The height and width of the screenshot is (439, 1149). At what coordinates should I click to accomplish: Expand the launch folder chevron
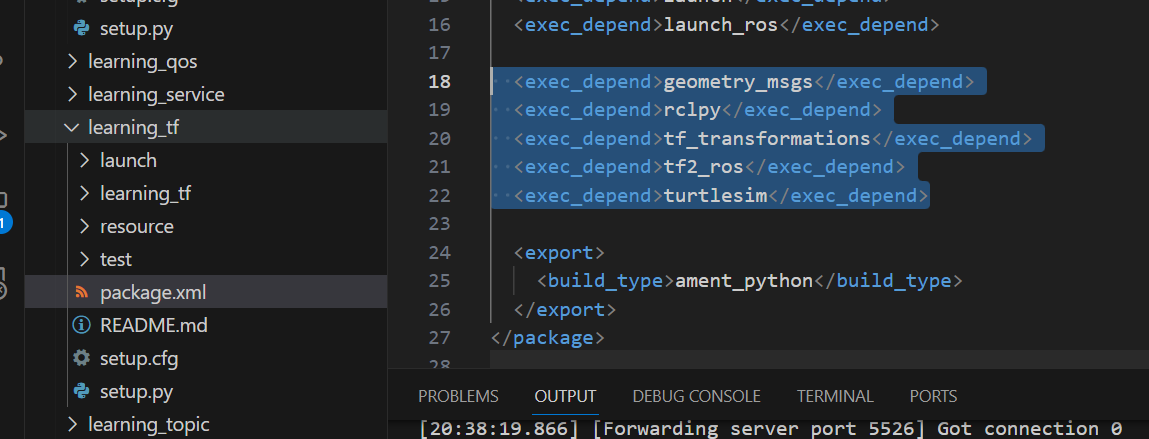pyautogui.click(x=84, y=161)
